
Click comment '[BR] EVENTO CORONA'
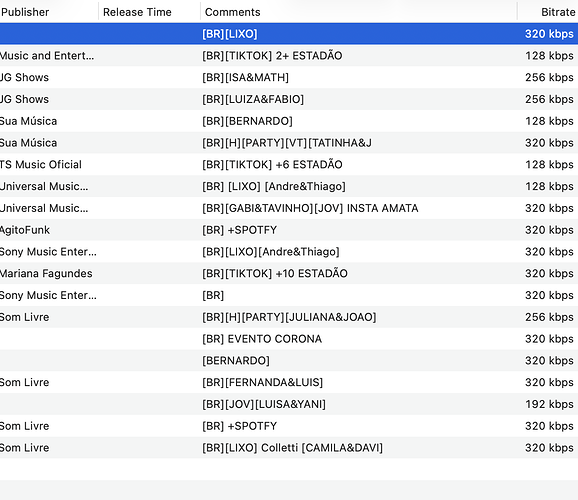[x=262, y=338]
